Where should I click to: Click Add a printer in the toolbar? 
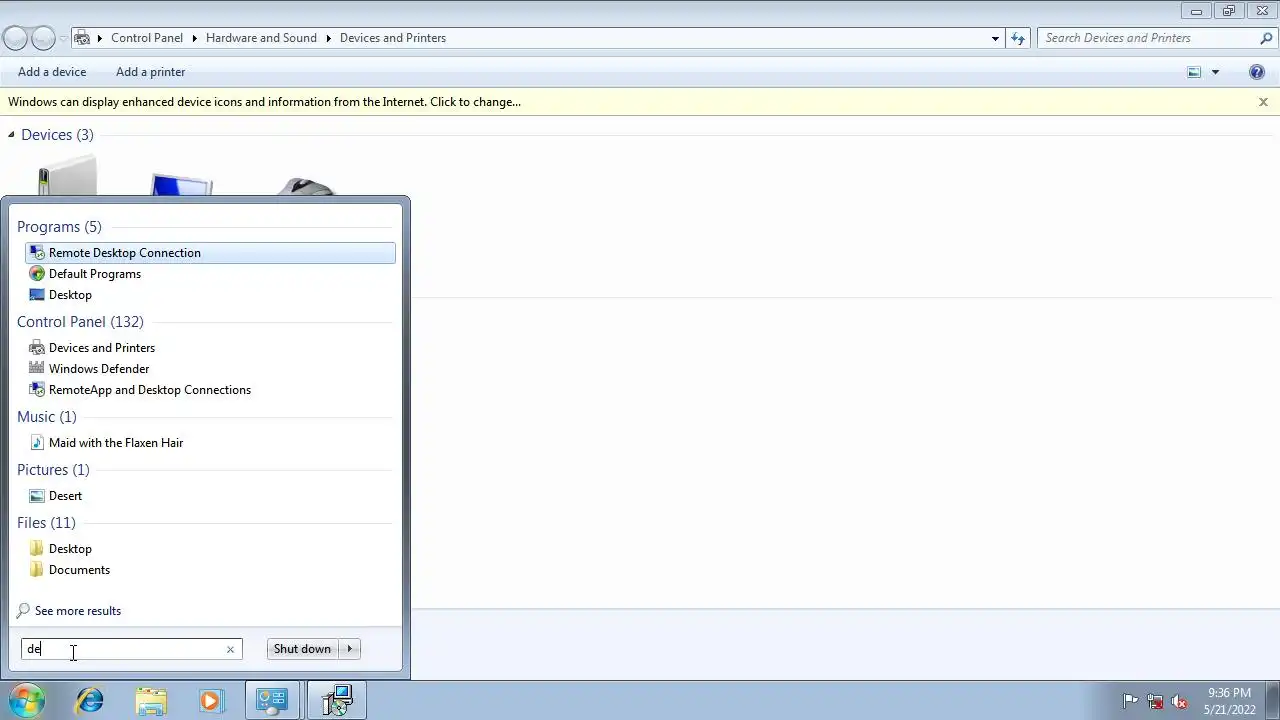click(150, 72)
